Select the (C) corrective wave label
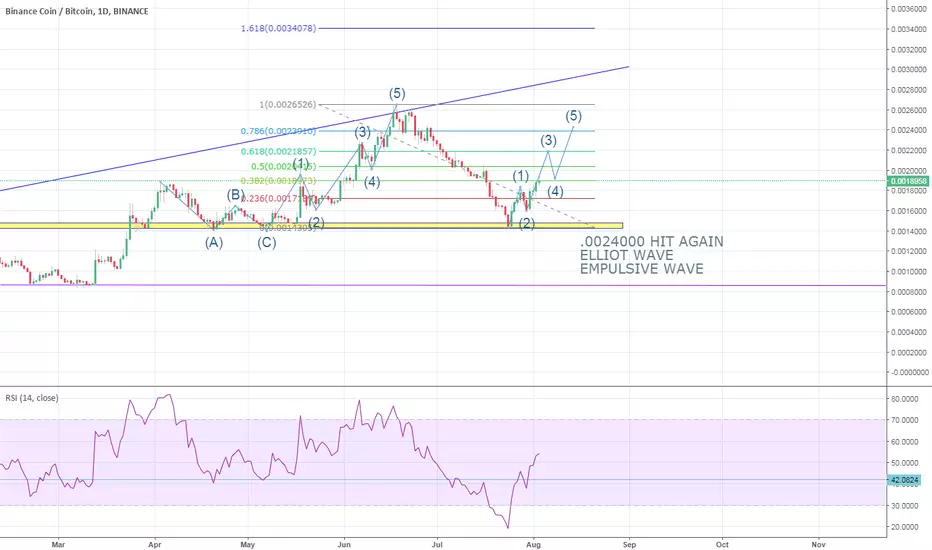The image size is (932, 550). pyautogui.click(x=267, y=243)
